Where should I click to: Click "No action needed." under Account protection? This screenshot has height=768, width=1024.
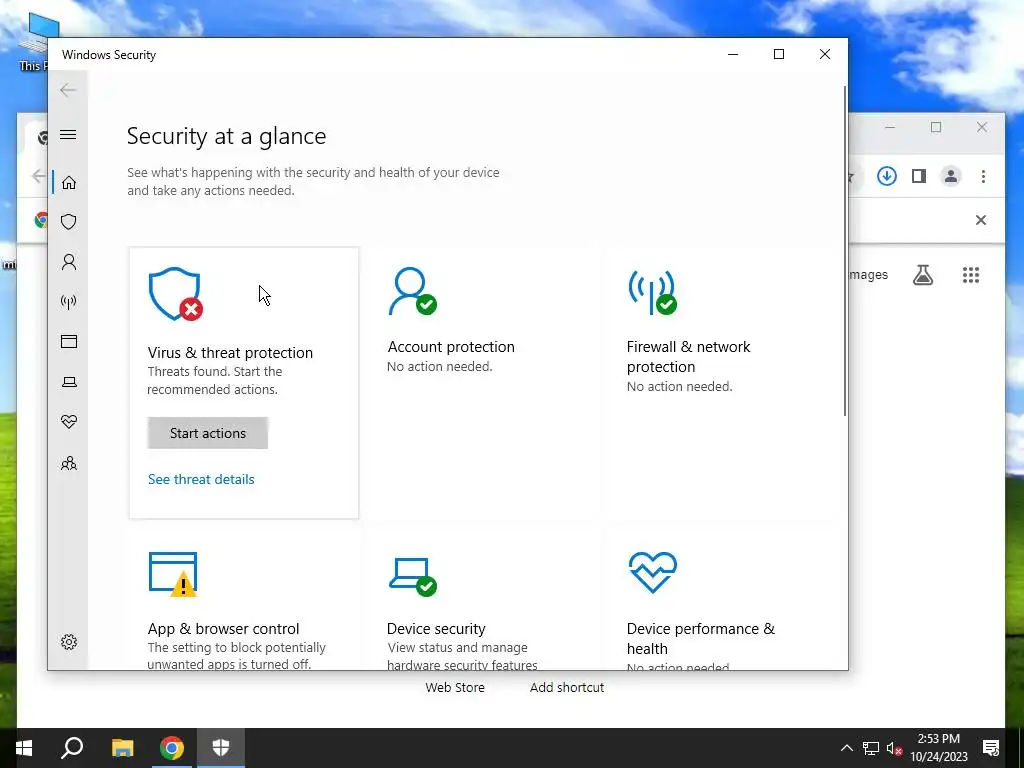pos(440,366)
